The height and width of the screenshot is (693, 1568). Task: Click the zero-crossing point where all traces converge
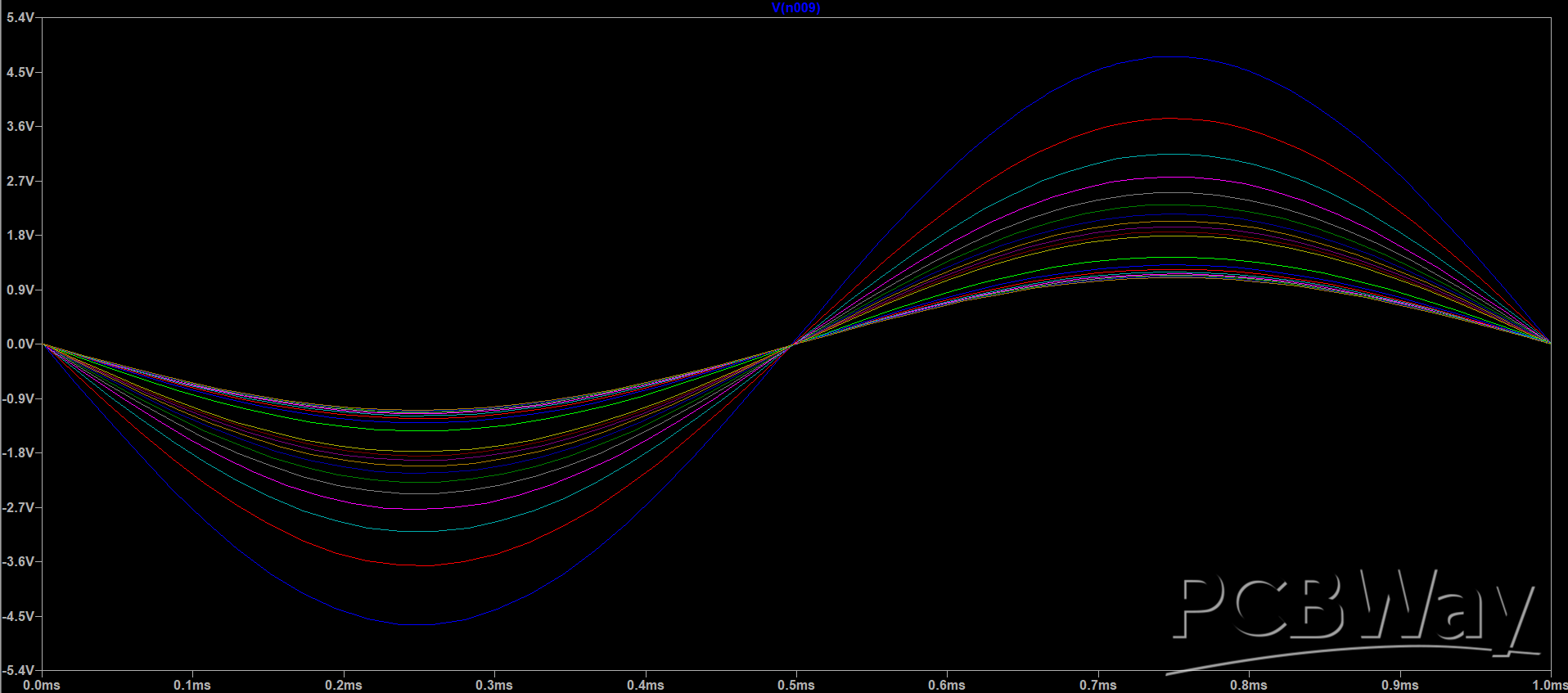(x=792, y=344)
